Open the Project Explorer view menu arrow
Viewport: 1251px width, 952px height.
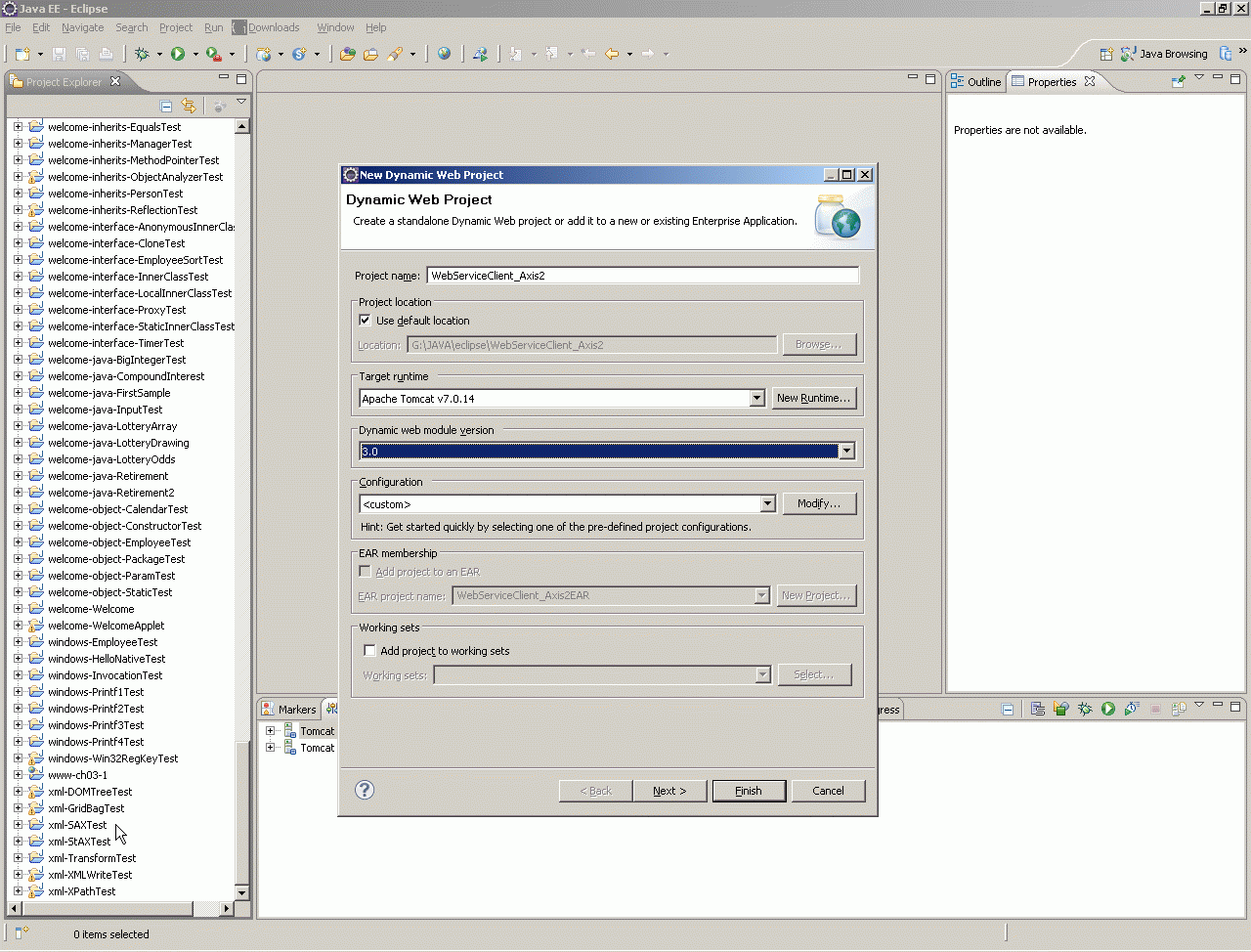pos(241,104)
